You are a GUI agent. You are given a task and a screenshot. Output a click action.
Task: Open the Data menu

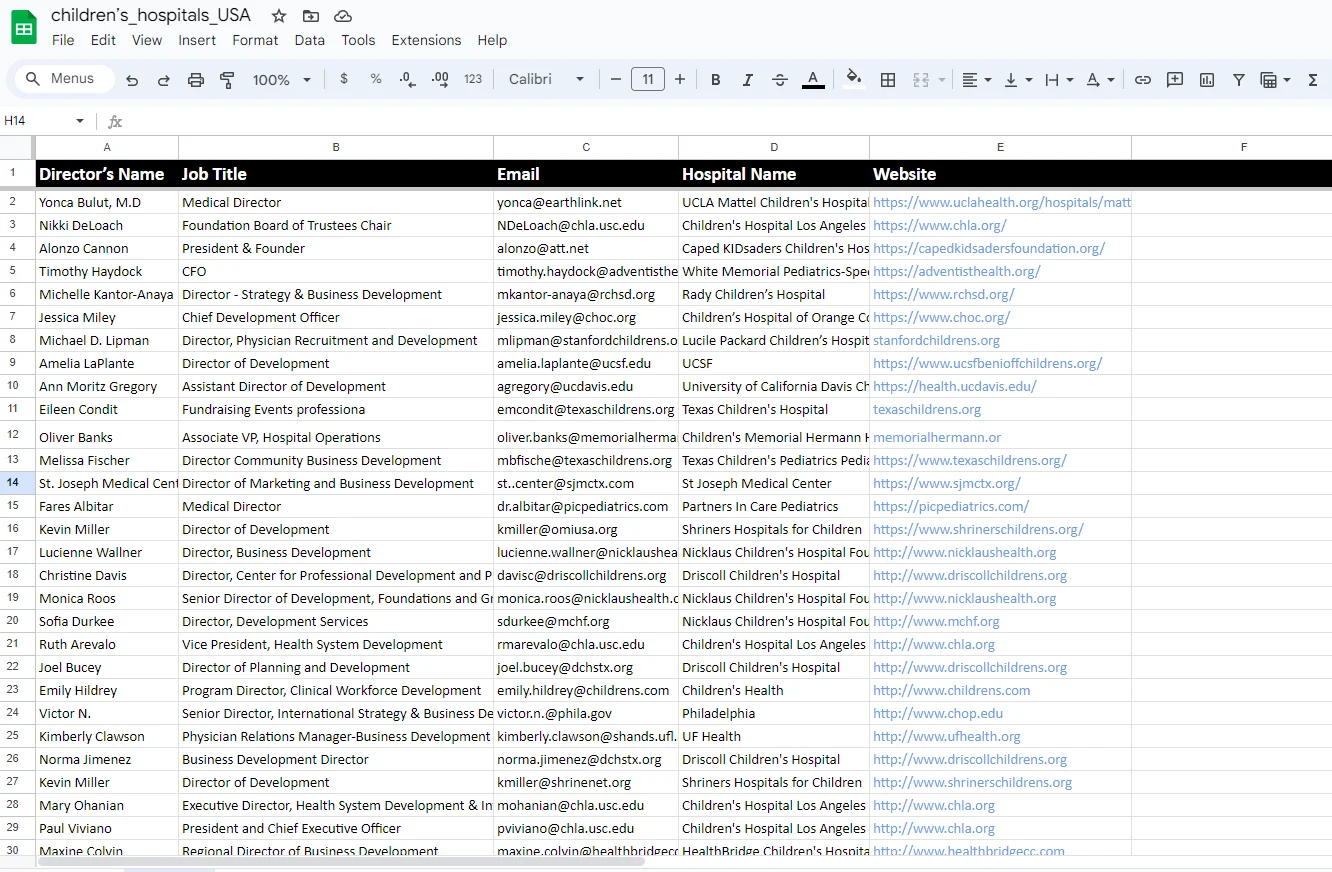pyautogui.click(x=310, y=40)
